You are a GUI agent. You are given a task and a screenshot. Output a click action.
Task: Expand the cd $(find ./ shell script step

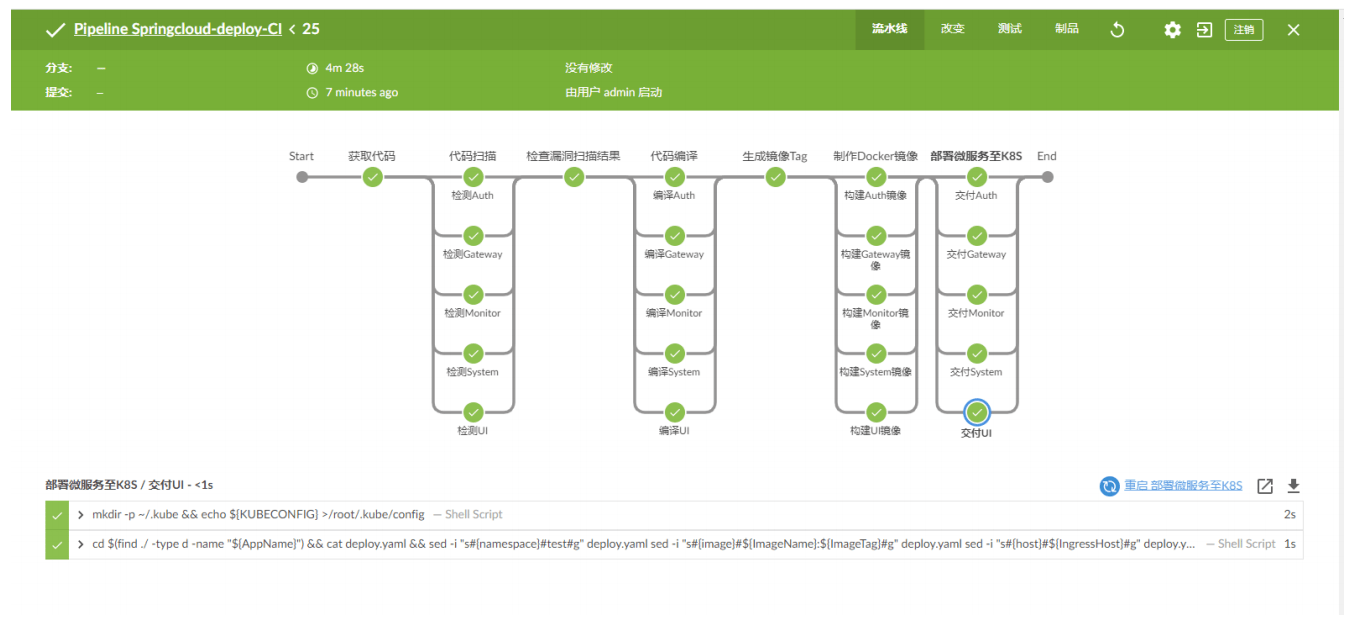click(81, 544)
